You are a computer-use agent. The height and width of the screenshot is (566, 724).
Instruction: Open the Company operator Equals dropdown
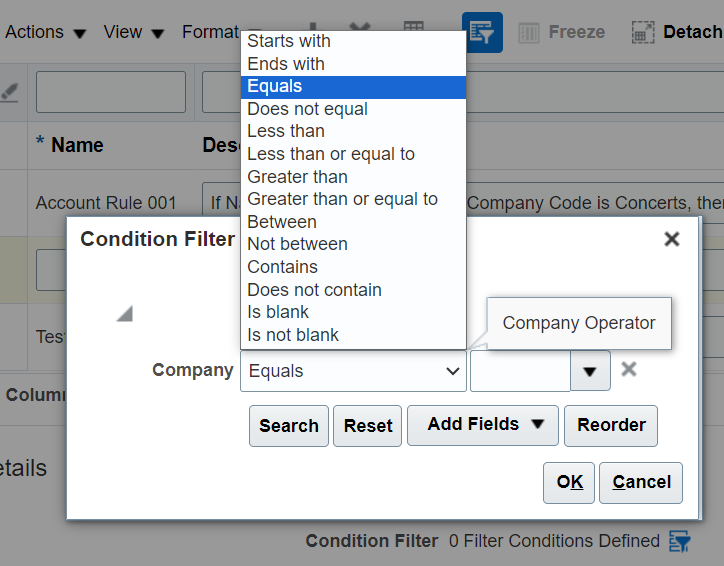(353, 371)
